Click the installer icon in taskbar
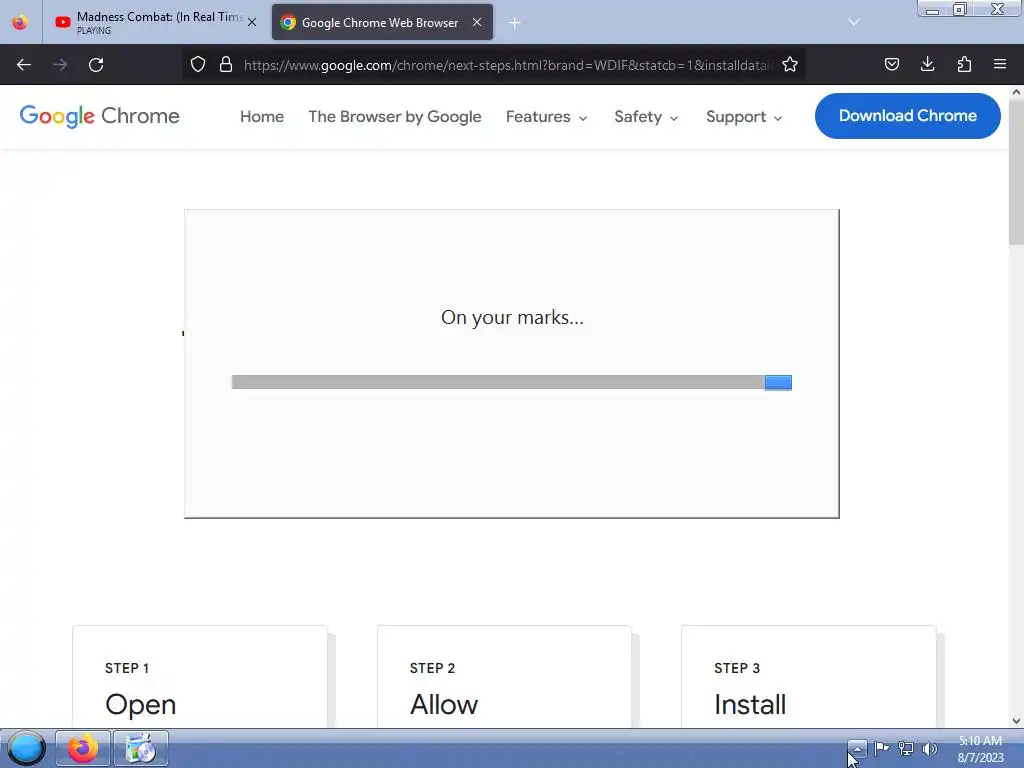This screenshot has height=768, width=1024. [x=141, y=748]
